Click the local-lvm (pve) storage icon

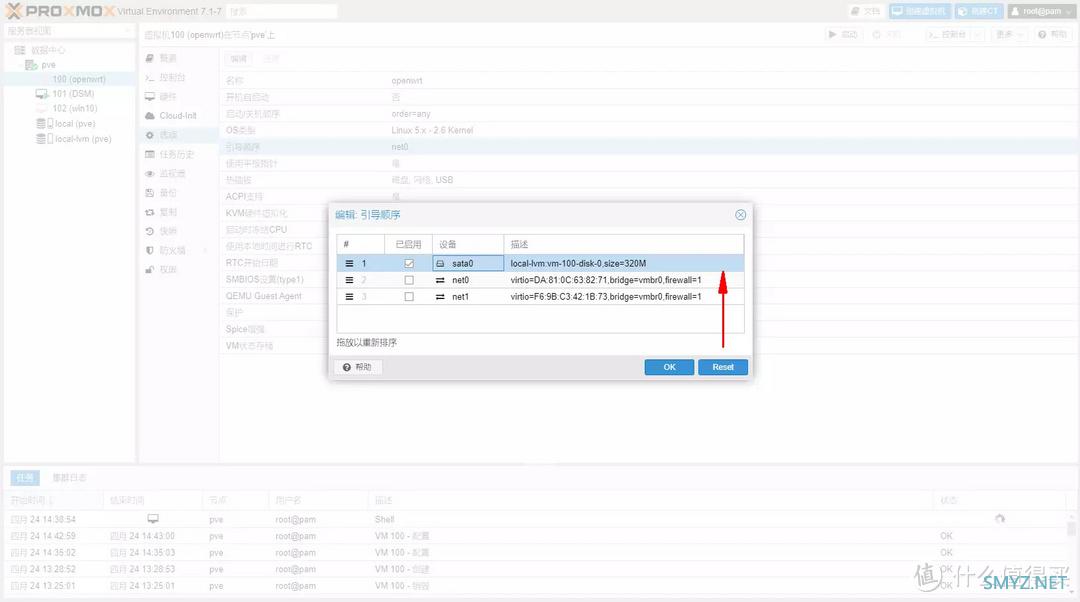44,139
